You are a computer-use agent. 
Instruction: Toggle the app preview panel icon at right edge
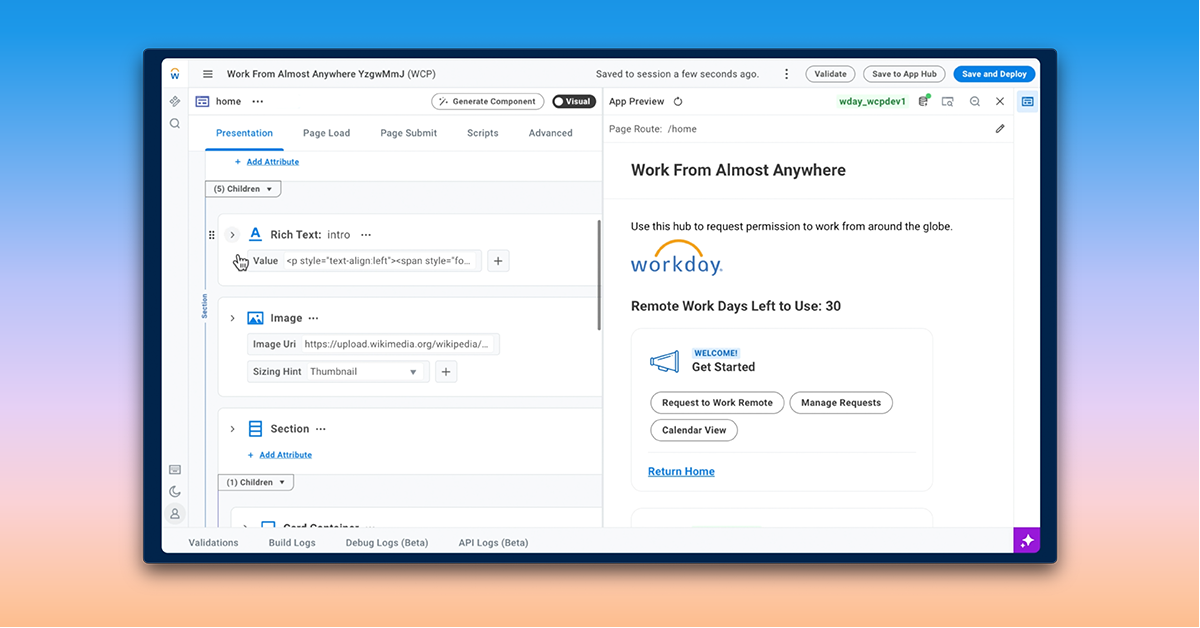tap(1027, 102)
